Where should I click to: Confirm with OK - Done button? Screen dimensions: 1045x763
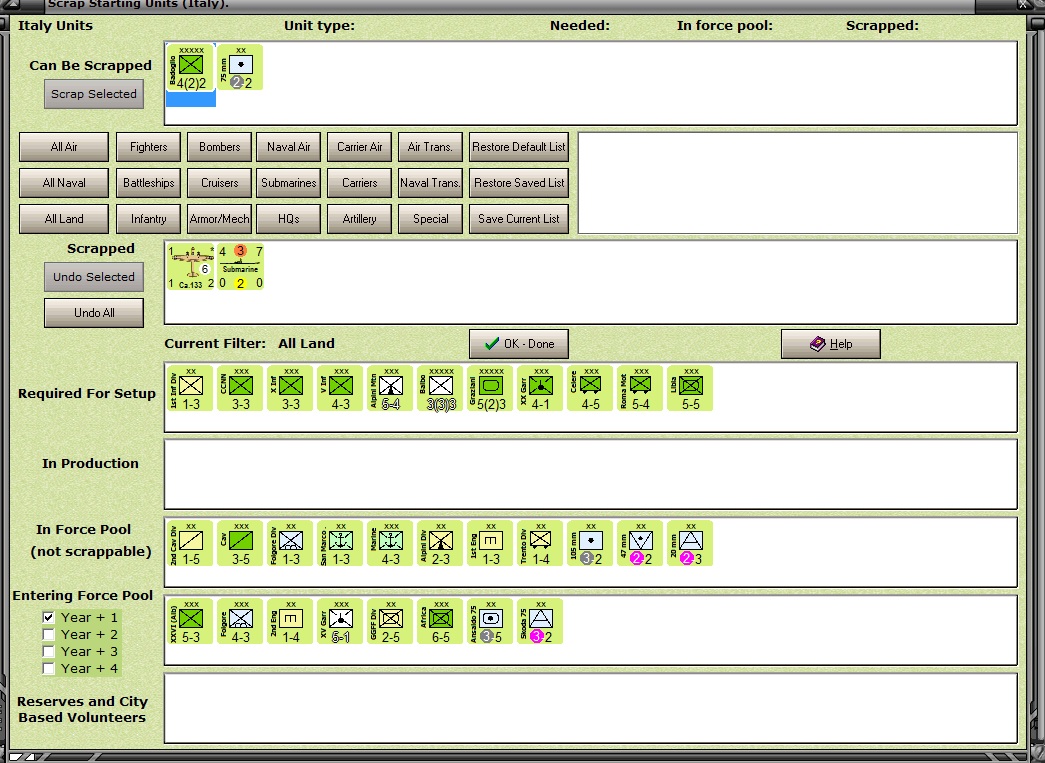519,344
